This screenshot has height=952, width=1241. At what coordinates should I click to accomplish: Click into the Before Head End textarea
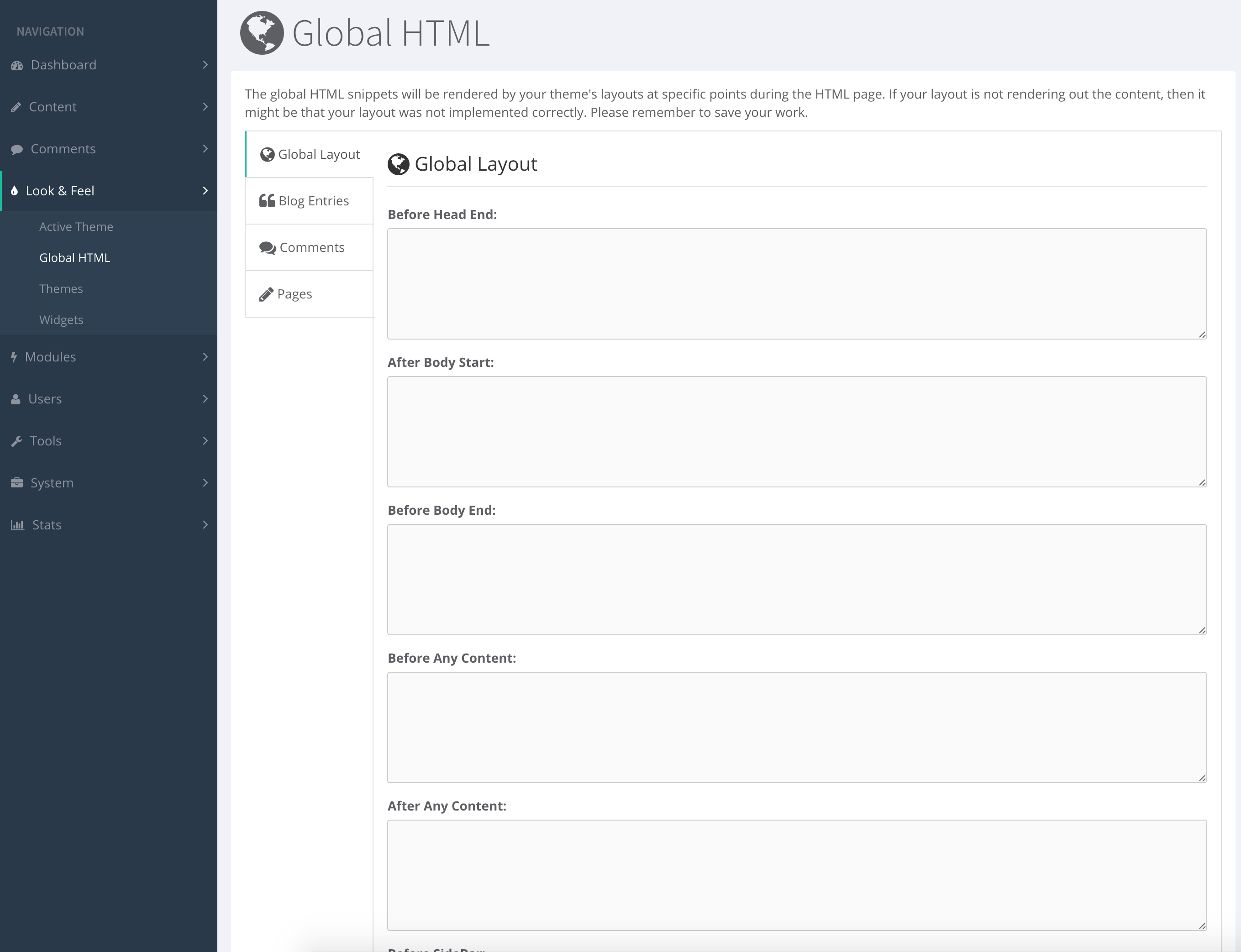coord(797,283)
